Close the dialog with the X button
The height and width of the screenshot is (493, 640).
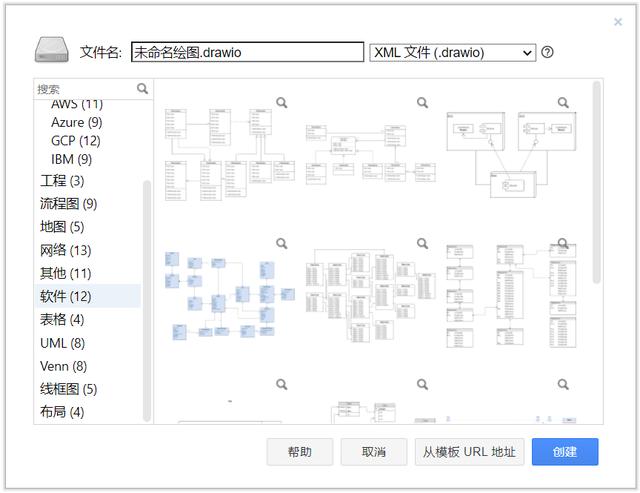pos(618,22)
